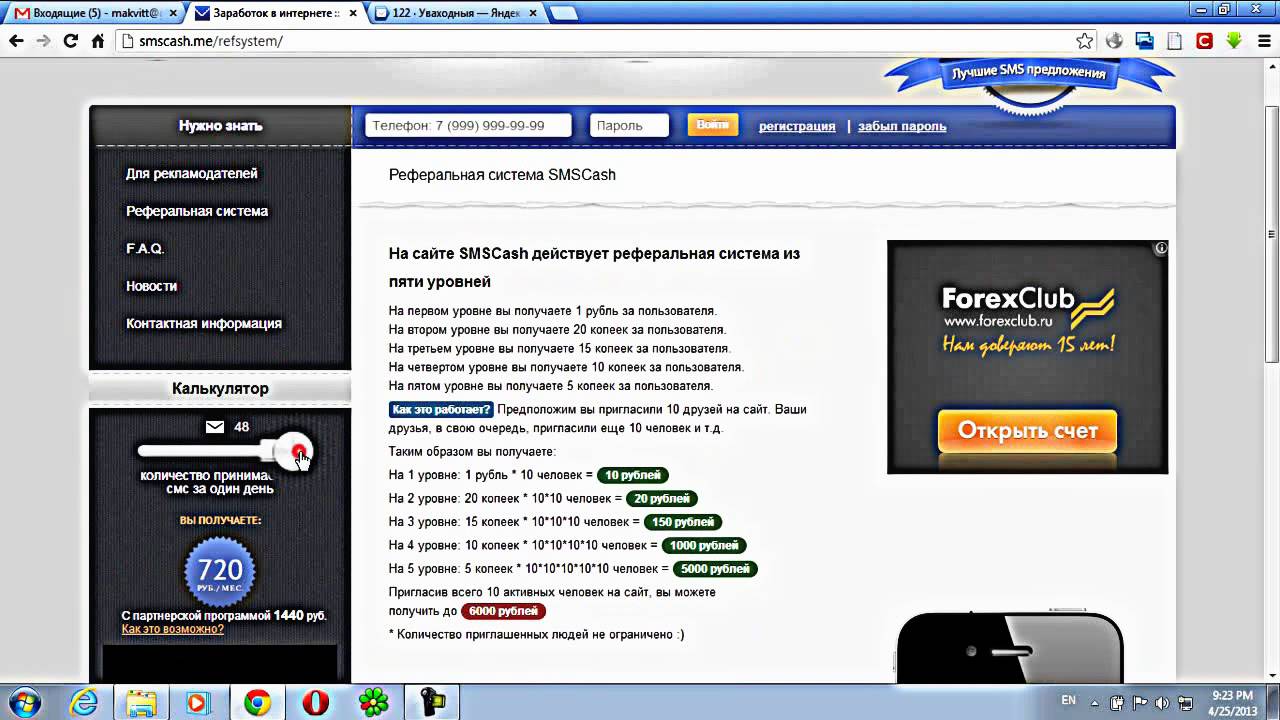Open Windows Explorer from taskbar
This screenshot has width=1280, height=720.
click(x=141, y=703)
